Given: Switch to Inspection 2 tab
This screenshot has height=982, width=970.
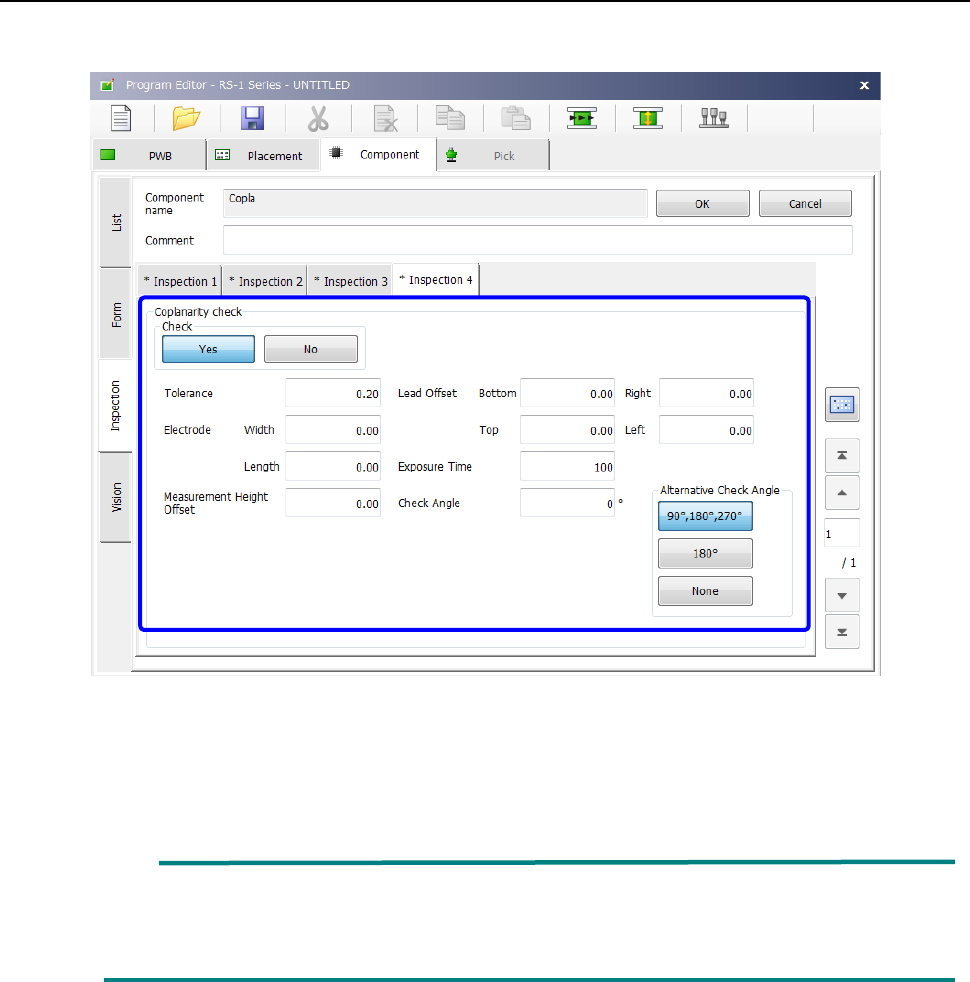Looking at the screenshot, I should tap(265, 281).
